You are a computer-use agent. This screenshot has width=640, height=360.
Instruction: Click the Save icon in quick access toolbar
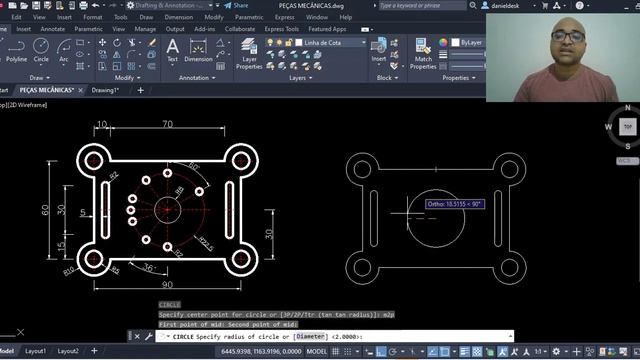point(36,5)
